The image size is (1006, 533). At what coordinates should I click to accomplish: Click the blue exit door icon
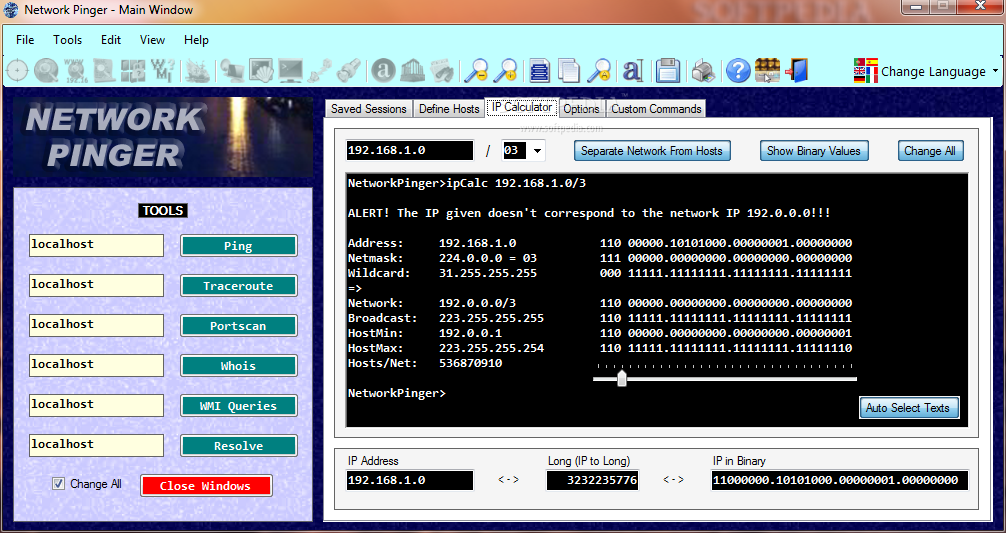[x=796, y=71]
